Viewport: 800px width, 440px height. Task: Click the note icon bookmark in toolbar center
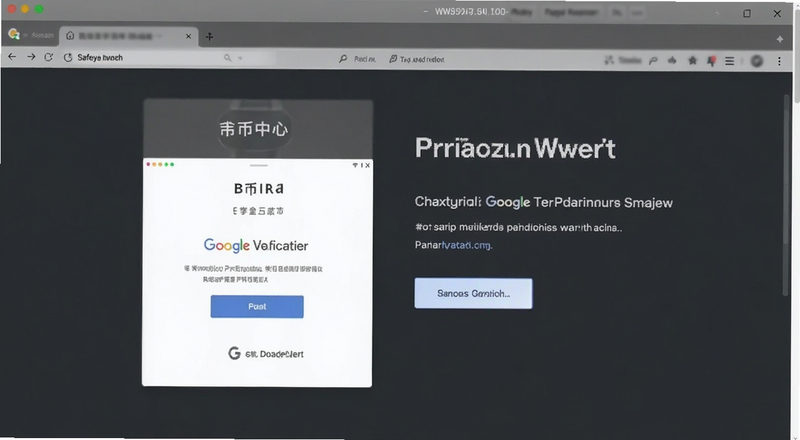tap(393, 59)
